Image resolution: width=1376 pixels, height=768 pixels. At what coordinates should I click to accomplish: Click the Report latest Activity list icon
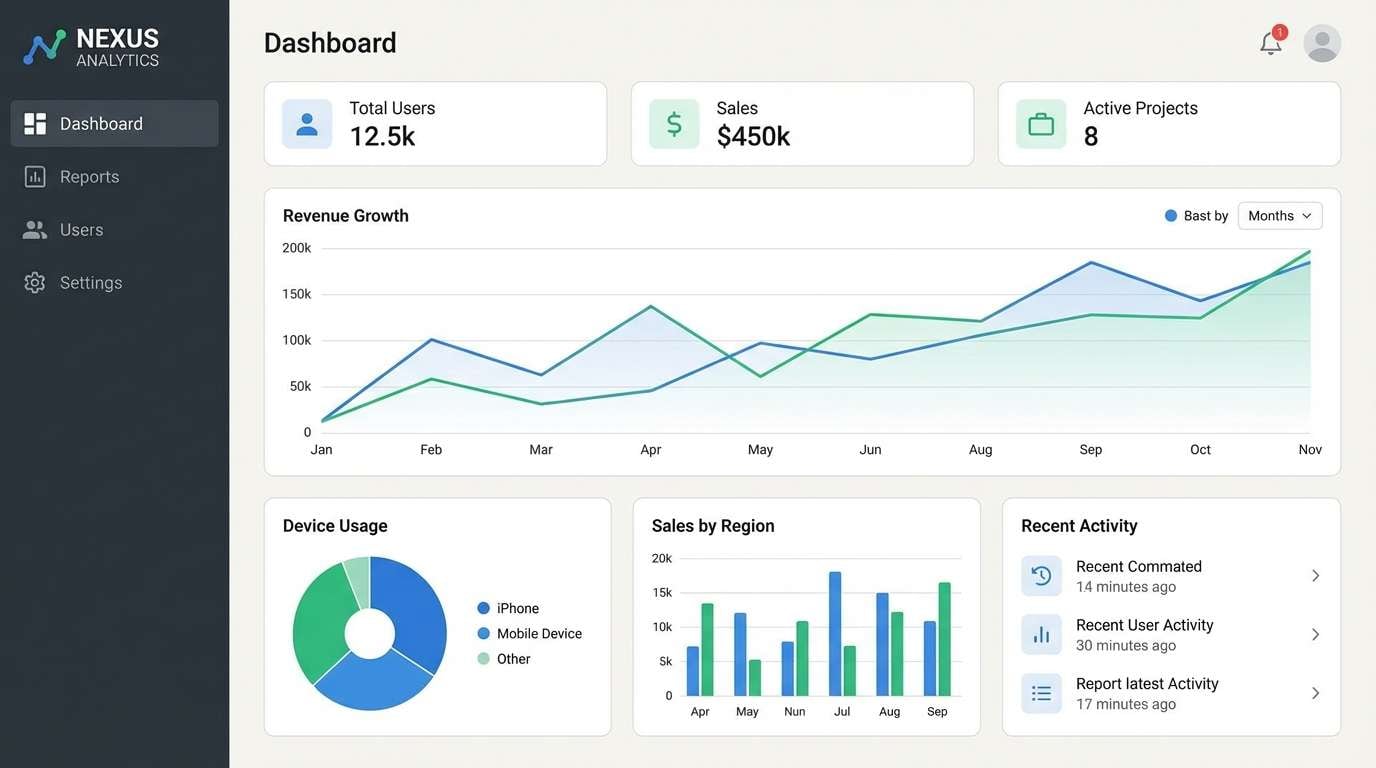pos(1041,693)
